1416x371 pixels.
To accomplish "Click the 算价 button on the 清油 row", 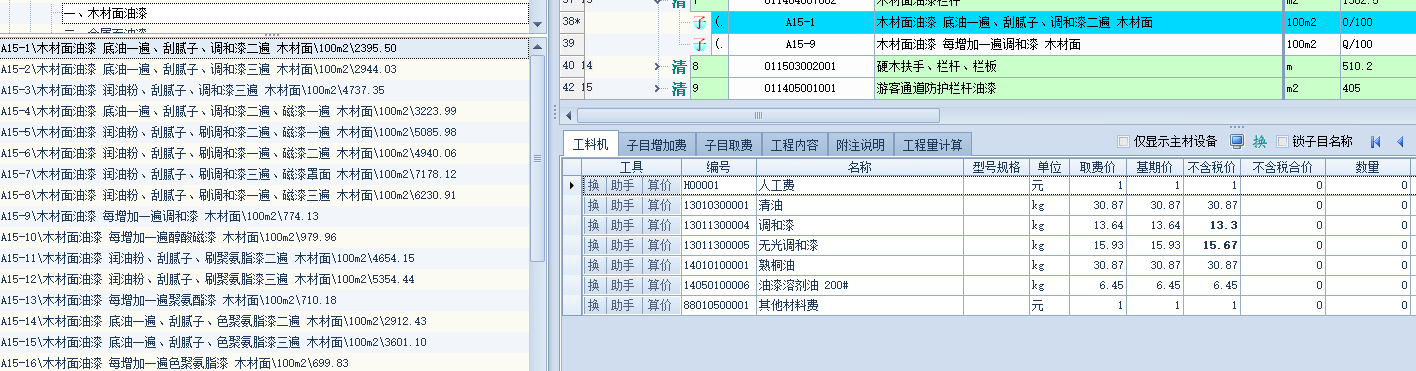I will [x=658, y=205].
